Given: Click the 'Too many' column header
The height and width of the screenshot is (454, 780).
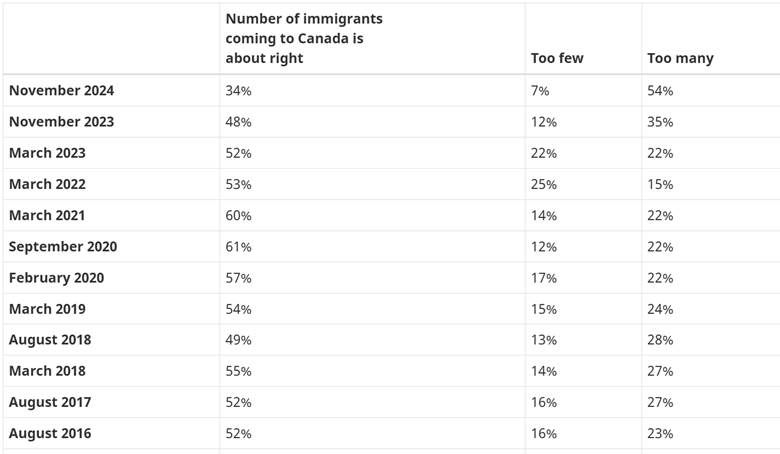Looking at the screenshot, I should pyautogui.click(x=680, y=58).
